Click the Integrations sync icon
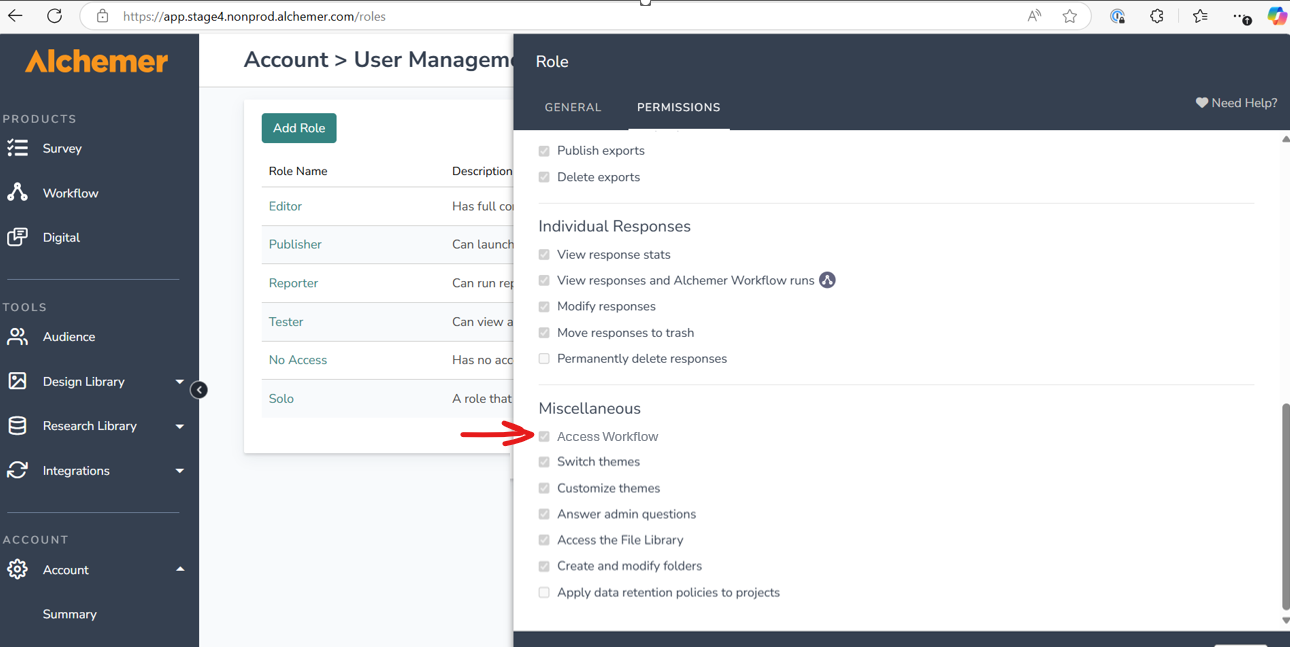Image resolution: width=1290 pixels, height=647 pixels. click(17, 470)
